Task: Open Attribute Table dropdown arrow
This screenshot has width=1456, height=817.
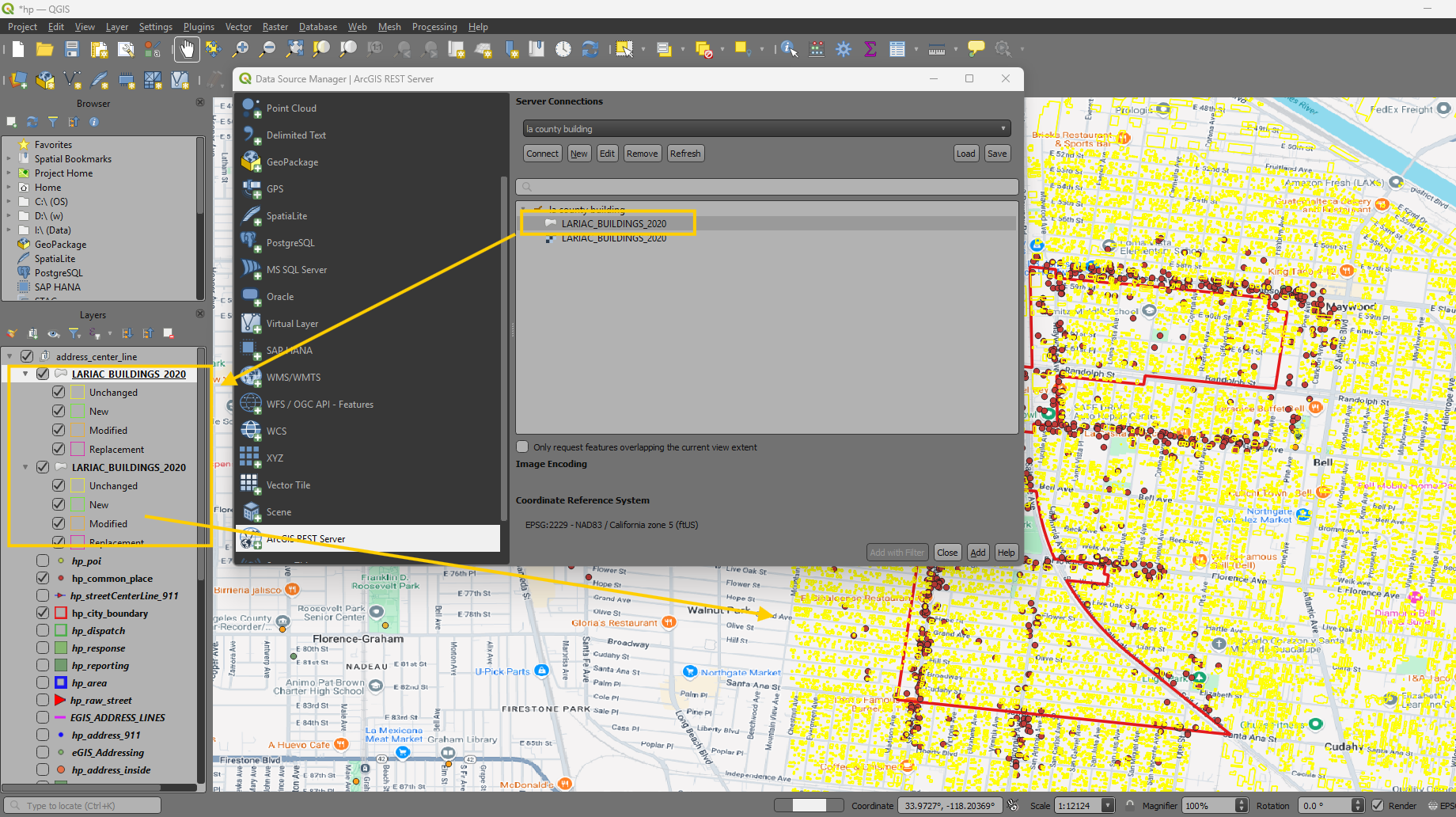Action: pyautogui.click(x=916, y=49)
